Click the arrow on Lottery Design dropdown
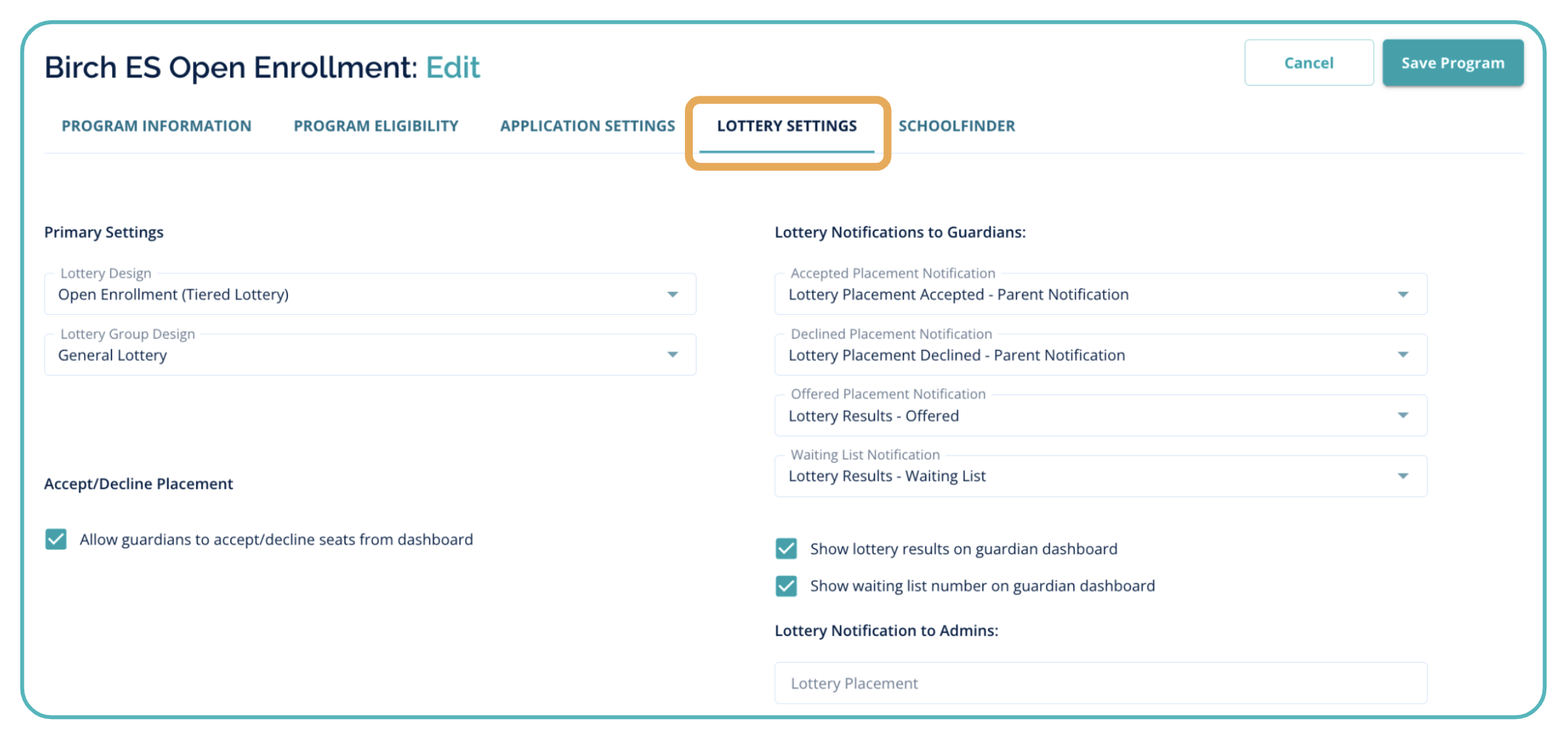 (x=672, y=295)
